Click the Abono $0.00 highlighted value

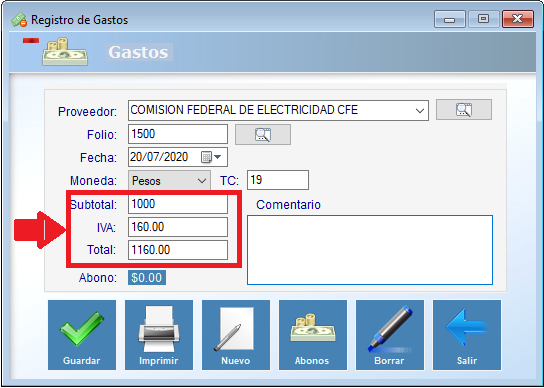coord(147,278)
